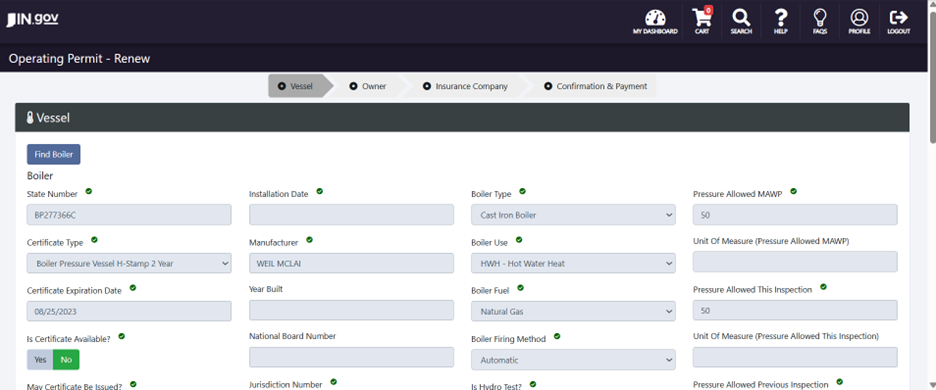Click the green check next to State Number

click(x=88, y=191)
